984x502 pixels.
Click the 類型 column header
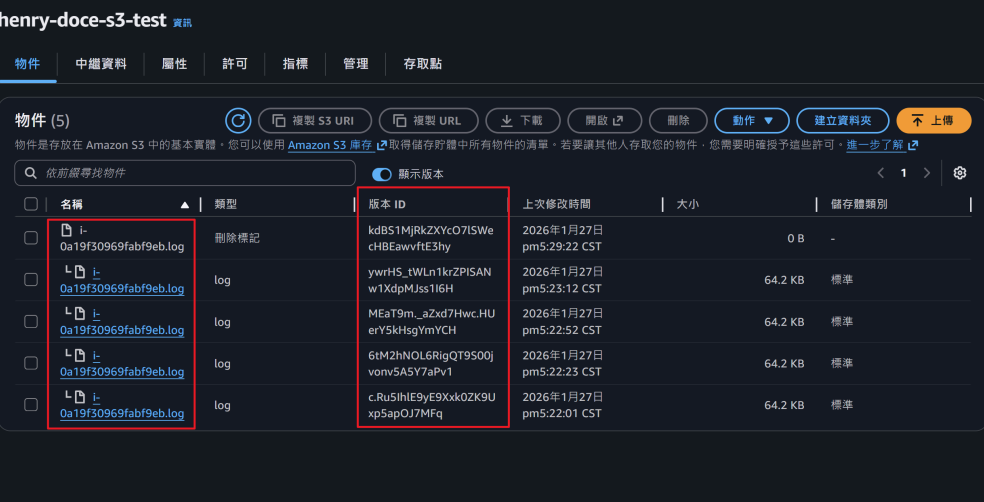225,205
